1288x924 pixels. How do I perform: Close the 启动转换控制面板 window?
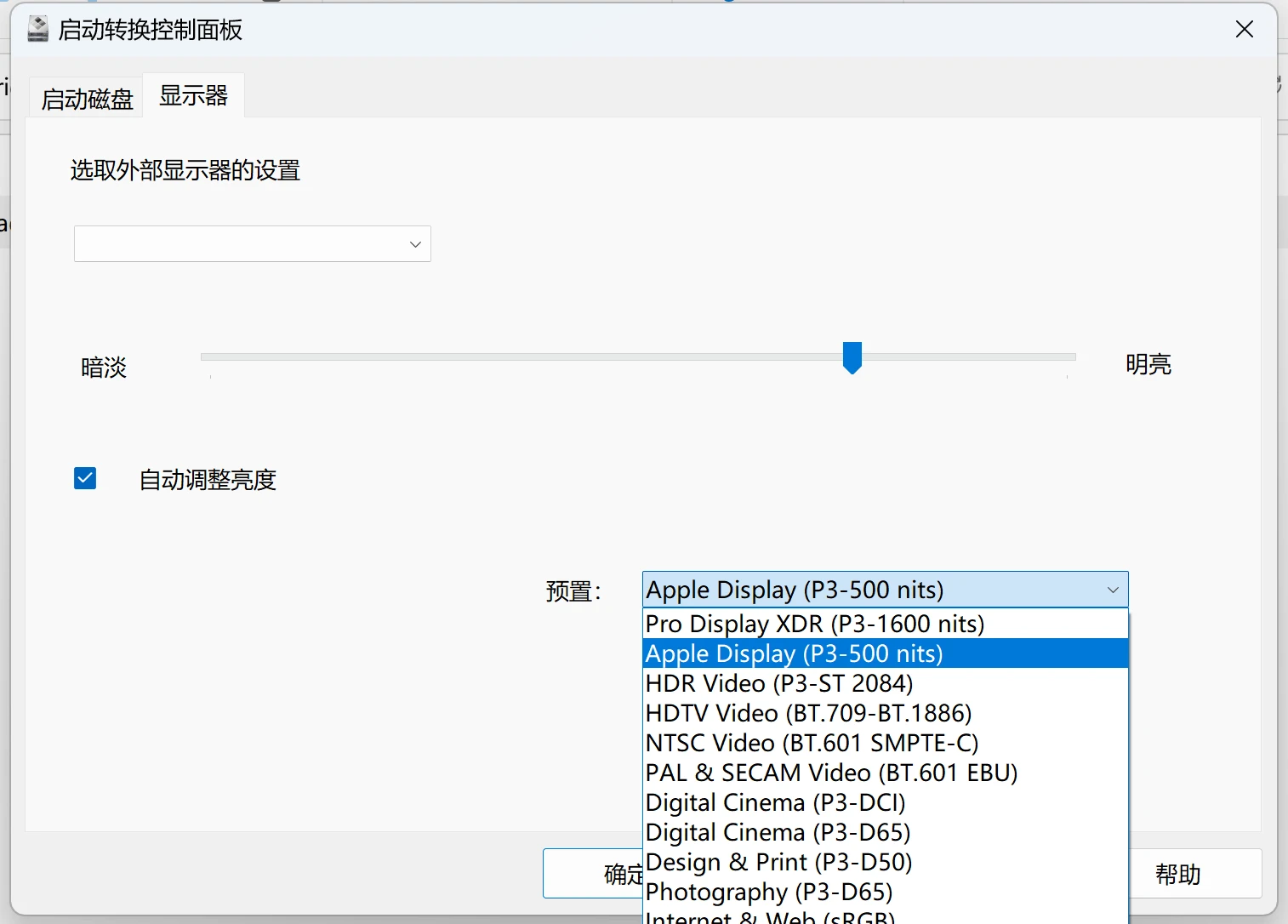[x=1244, y=30]
